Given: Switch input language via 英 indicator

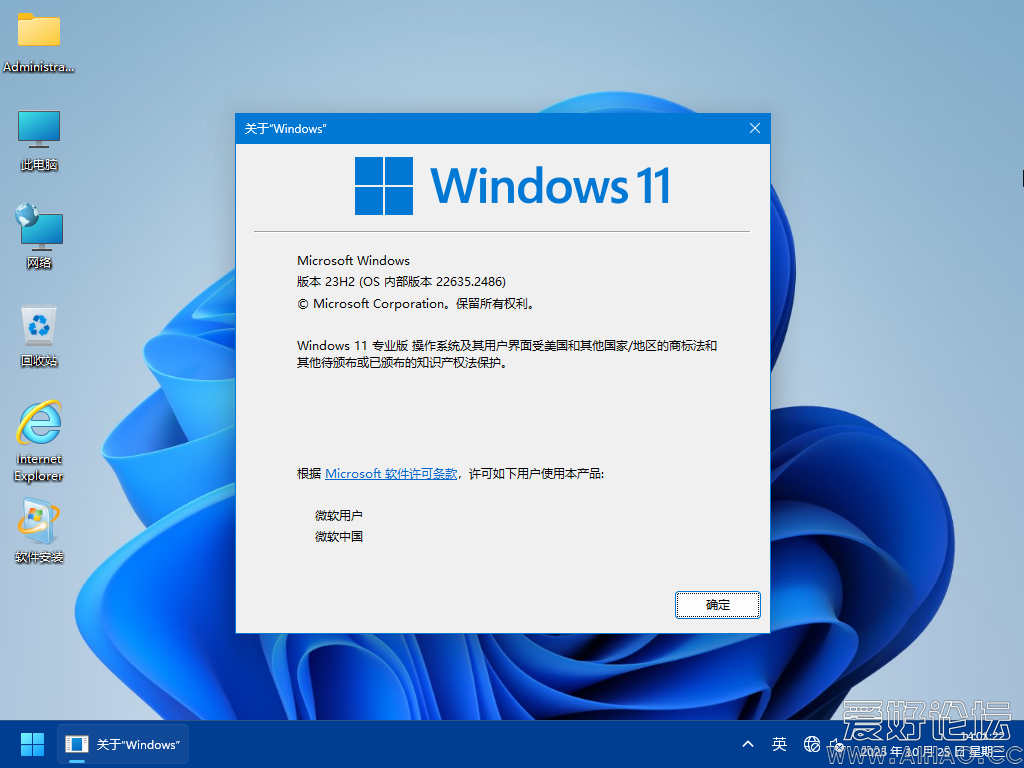Looking at the screenshot, I should (779, 744).
